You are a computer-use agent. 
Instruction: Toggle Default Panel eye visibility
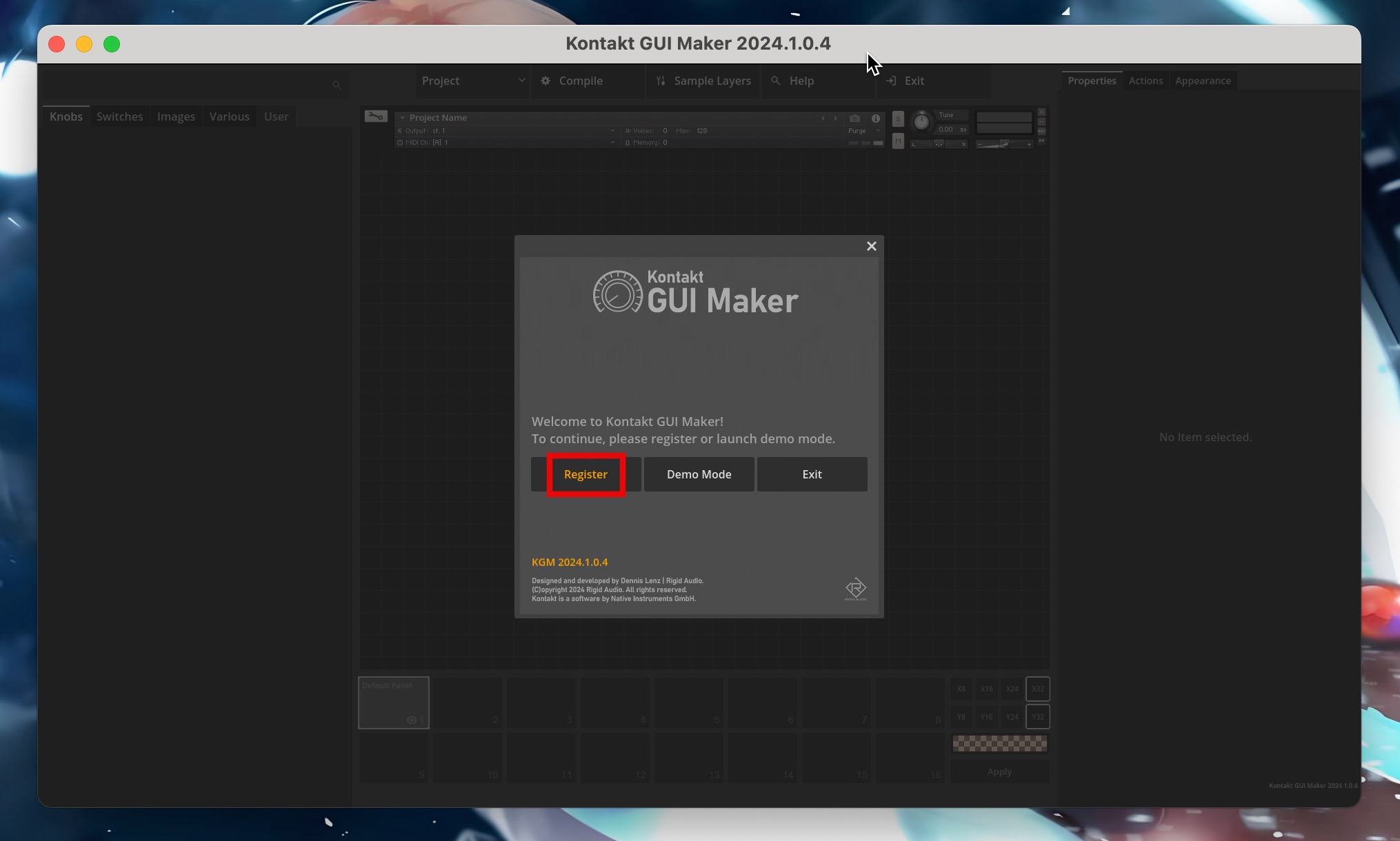click(412, 720)
